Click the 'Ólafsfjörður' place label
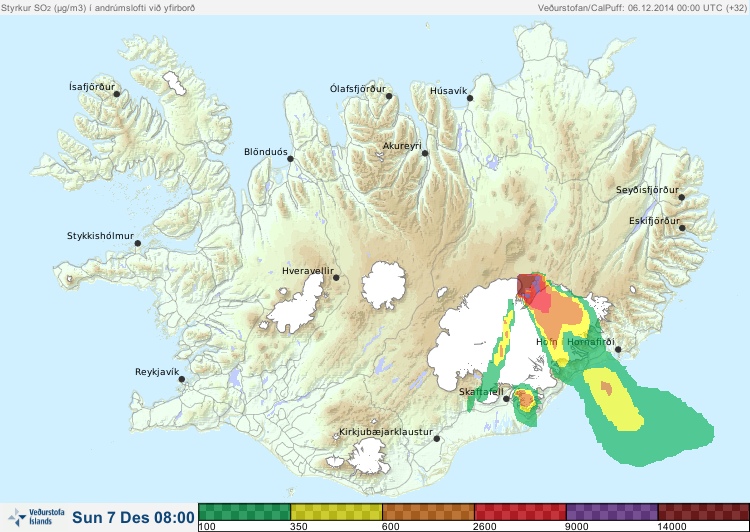Image resolution: width=750 pixels, height=532 pixels. tap(358, 89)
